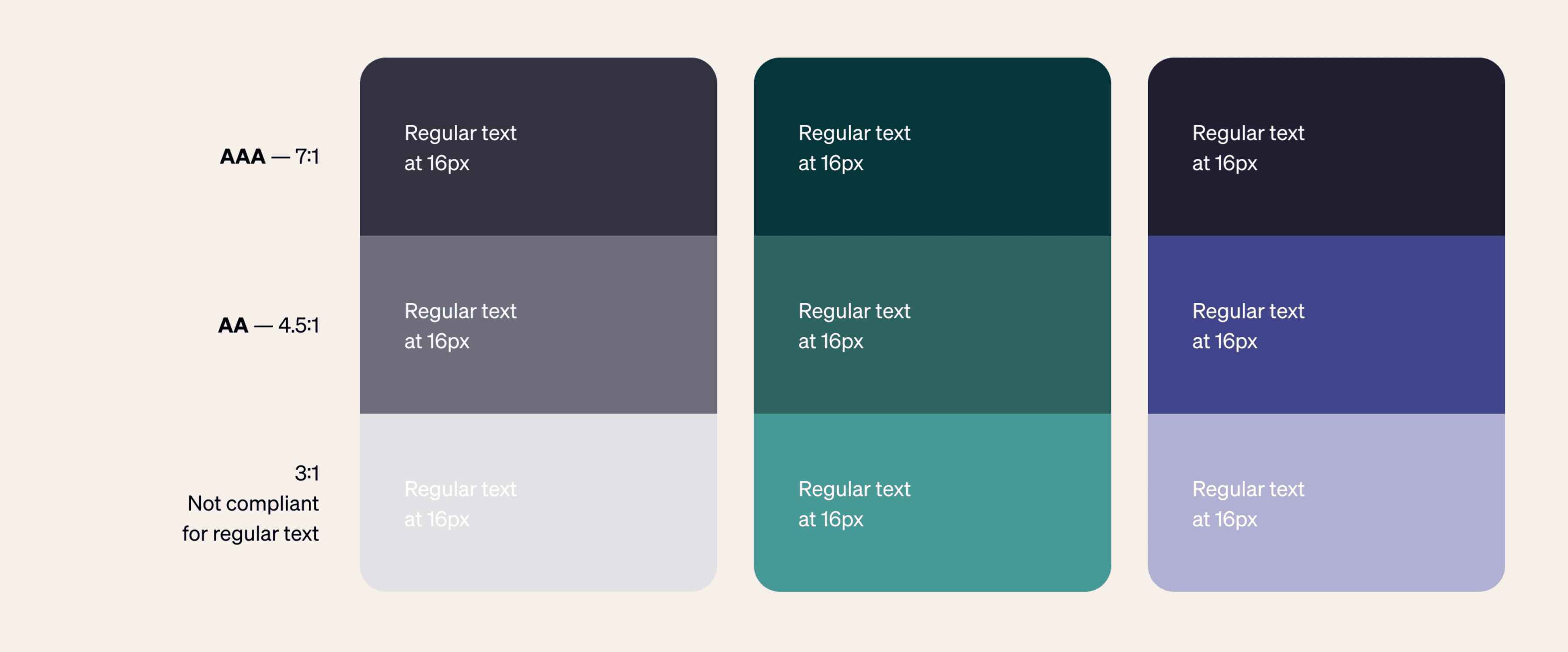This screenshot has width=1568, height=652.
Task: Select the dark charcoal AAA swatch
Action: pos(538,147)
